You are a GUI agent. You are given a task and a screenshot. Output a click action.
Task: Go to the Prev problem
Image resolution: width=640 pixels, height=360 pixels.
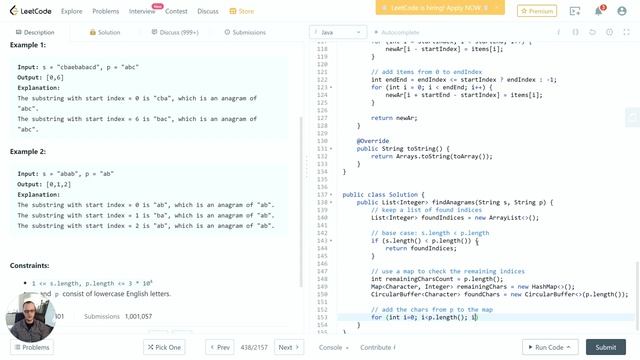point(220,347)
